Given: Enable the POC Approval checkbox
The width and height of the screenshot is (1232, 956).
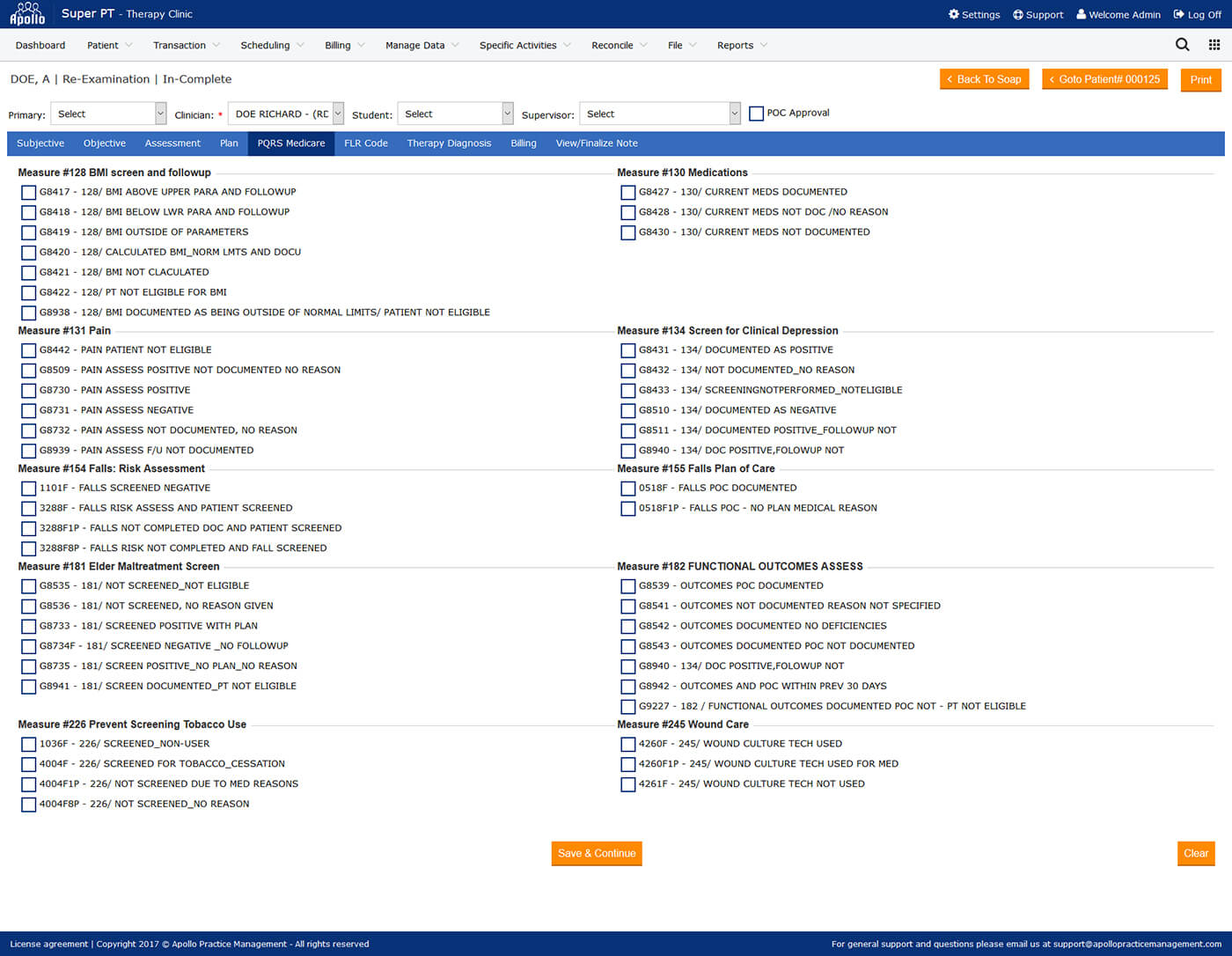Looking at the screenshot, I should [x=756, y=113].
